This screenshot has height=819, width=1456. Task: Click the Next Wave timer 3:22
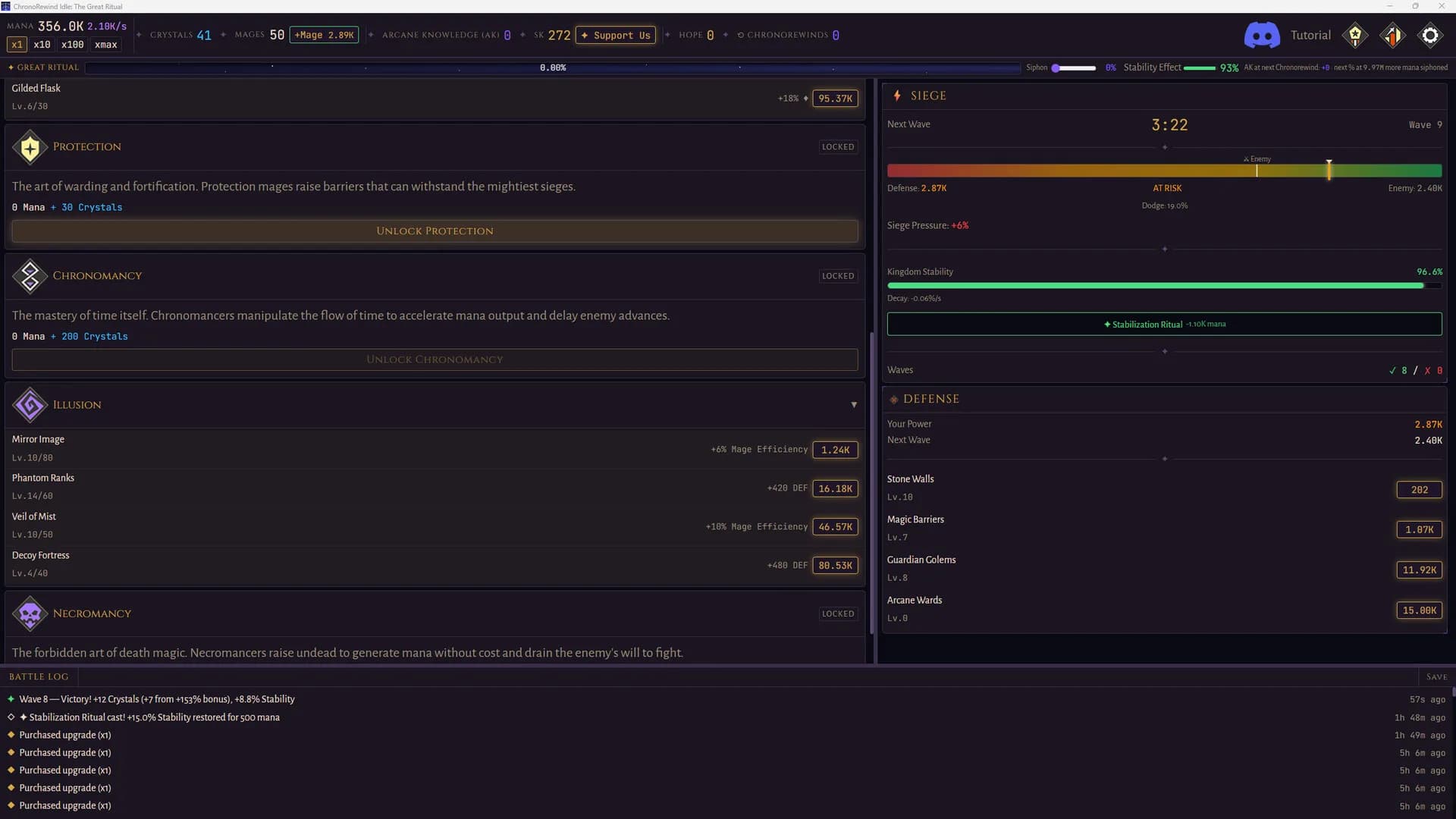pos(1169,125)
